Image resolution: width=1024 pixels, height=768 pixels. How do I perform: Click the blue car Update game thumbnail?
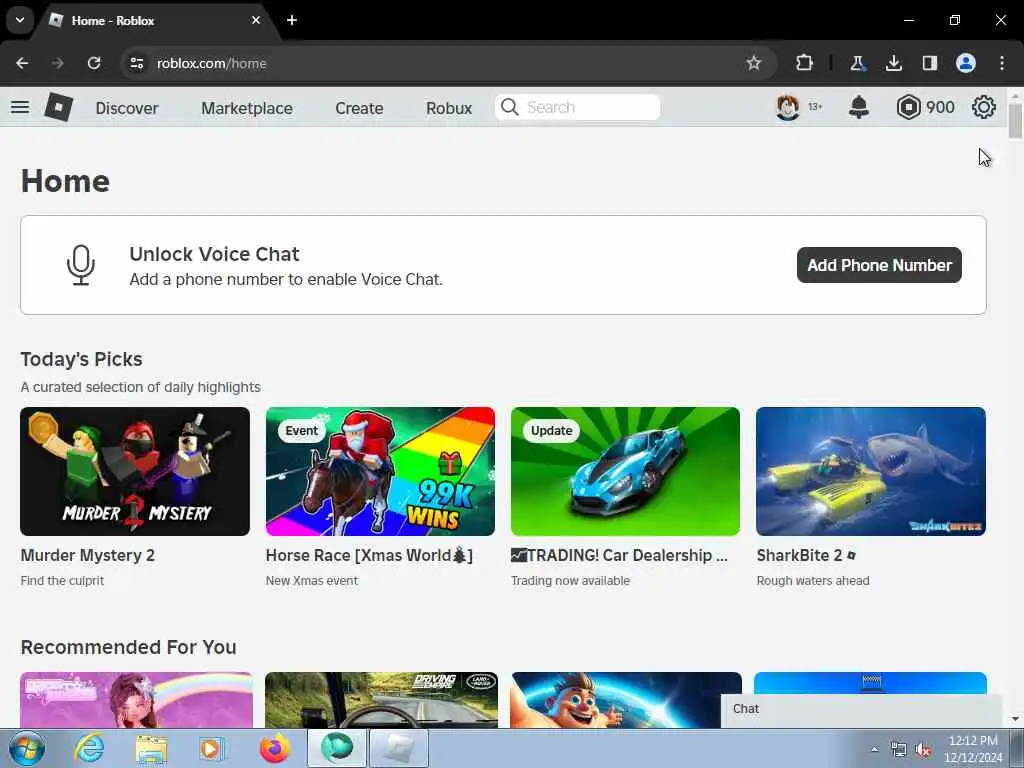(x=626, y=472)
